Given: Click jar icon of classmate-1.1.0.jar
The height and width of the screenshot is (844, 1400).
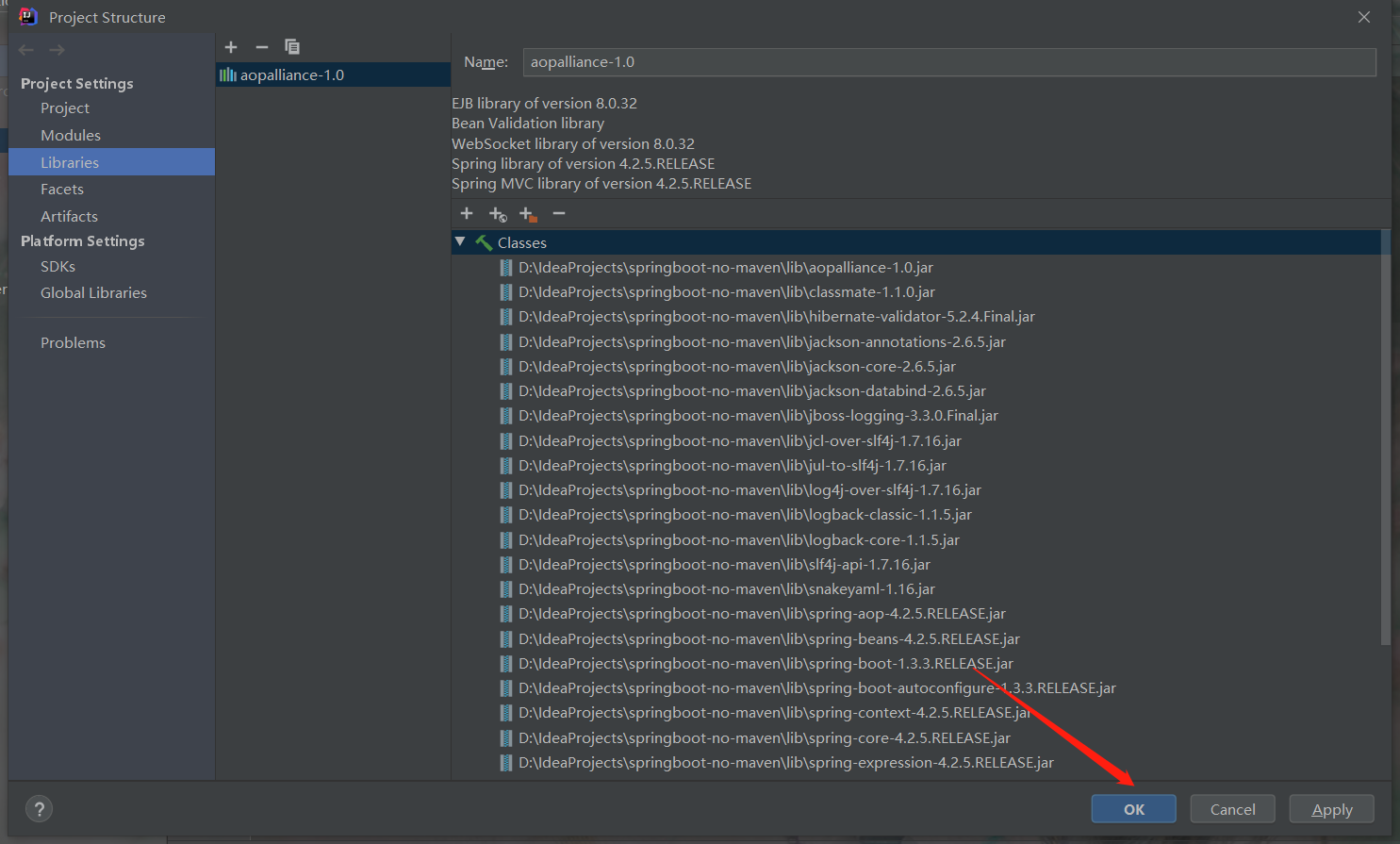Looking at the screenshot, I should (x=506, y=292).
